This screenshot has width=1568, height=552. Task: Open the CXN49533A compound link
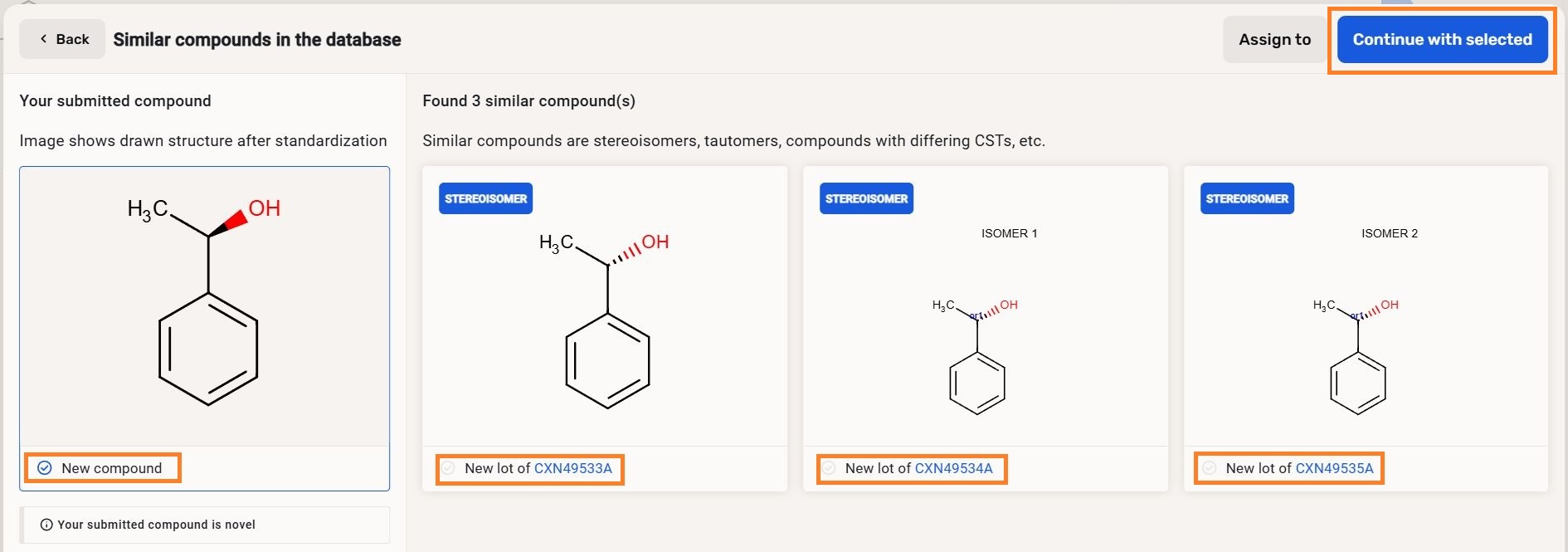pyautogui.click(x=572, y=468)
